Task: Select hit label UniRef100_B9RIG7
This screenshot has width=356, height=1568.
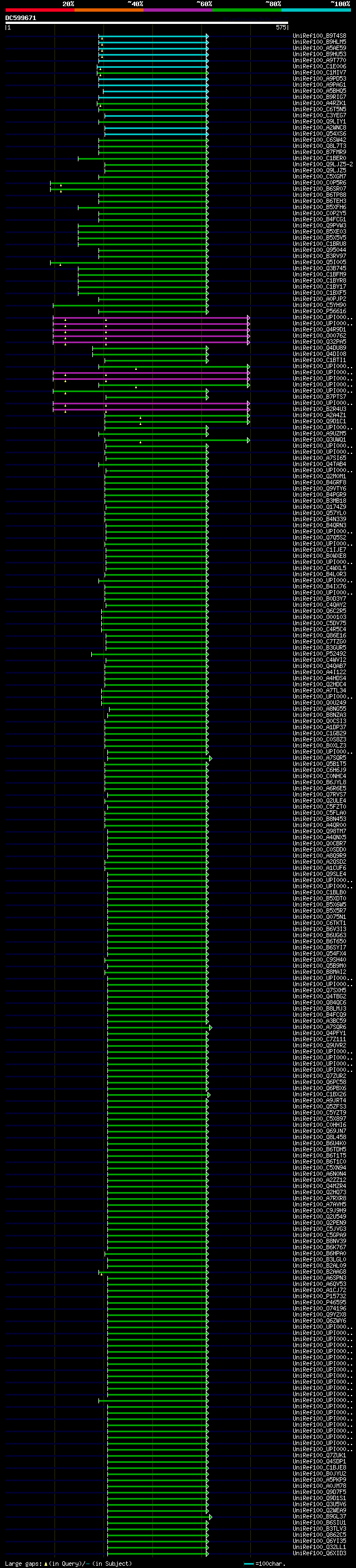Action: point(319,97)
